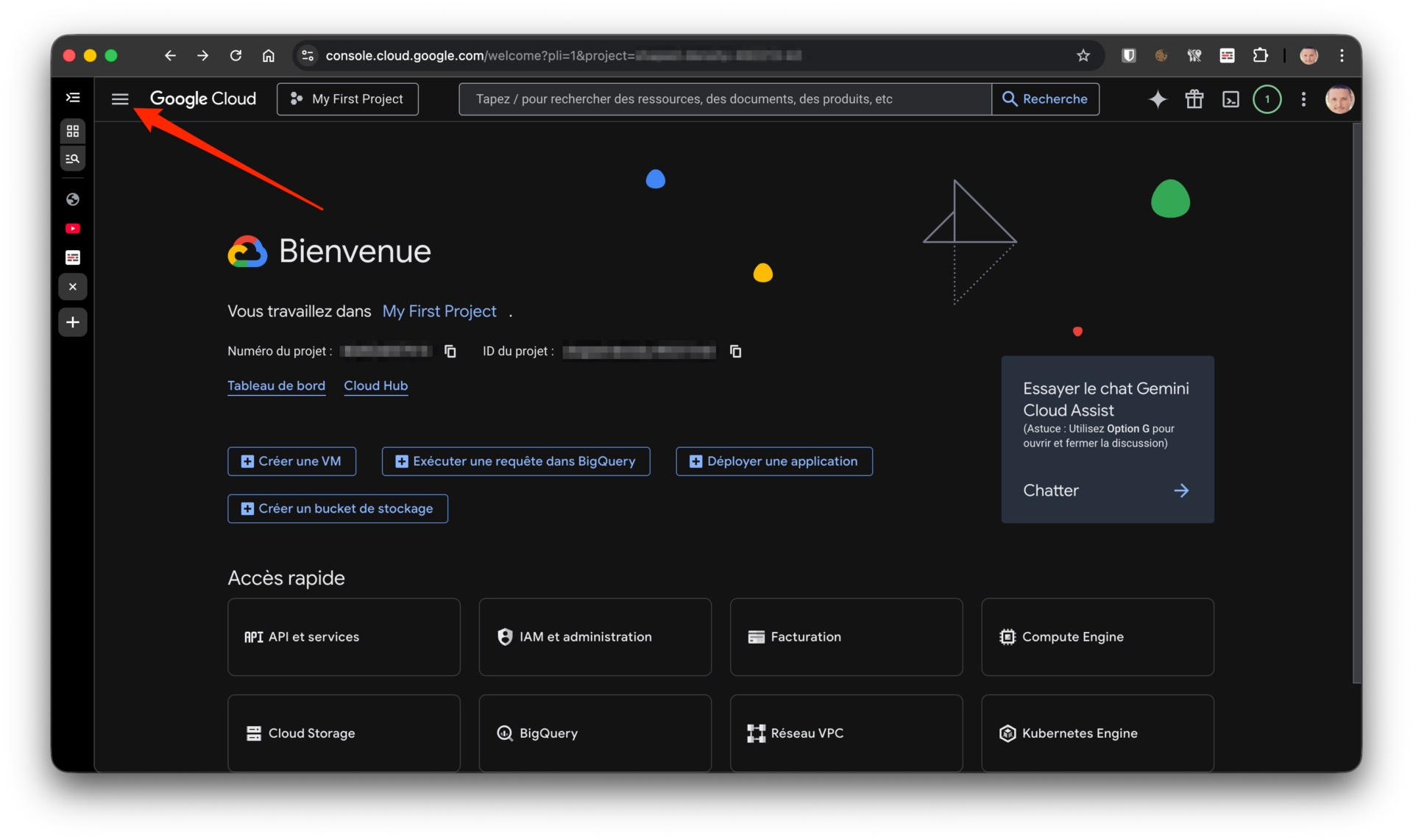Click Créer une VM button
The height and width of the screenshot is (840, 1413).
[292, 461]
